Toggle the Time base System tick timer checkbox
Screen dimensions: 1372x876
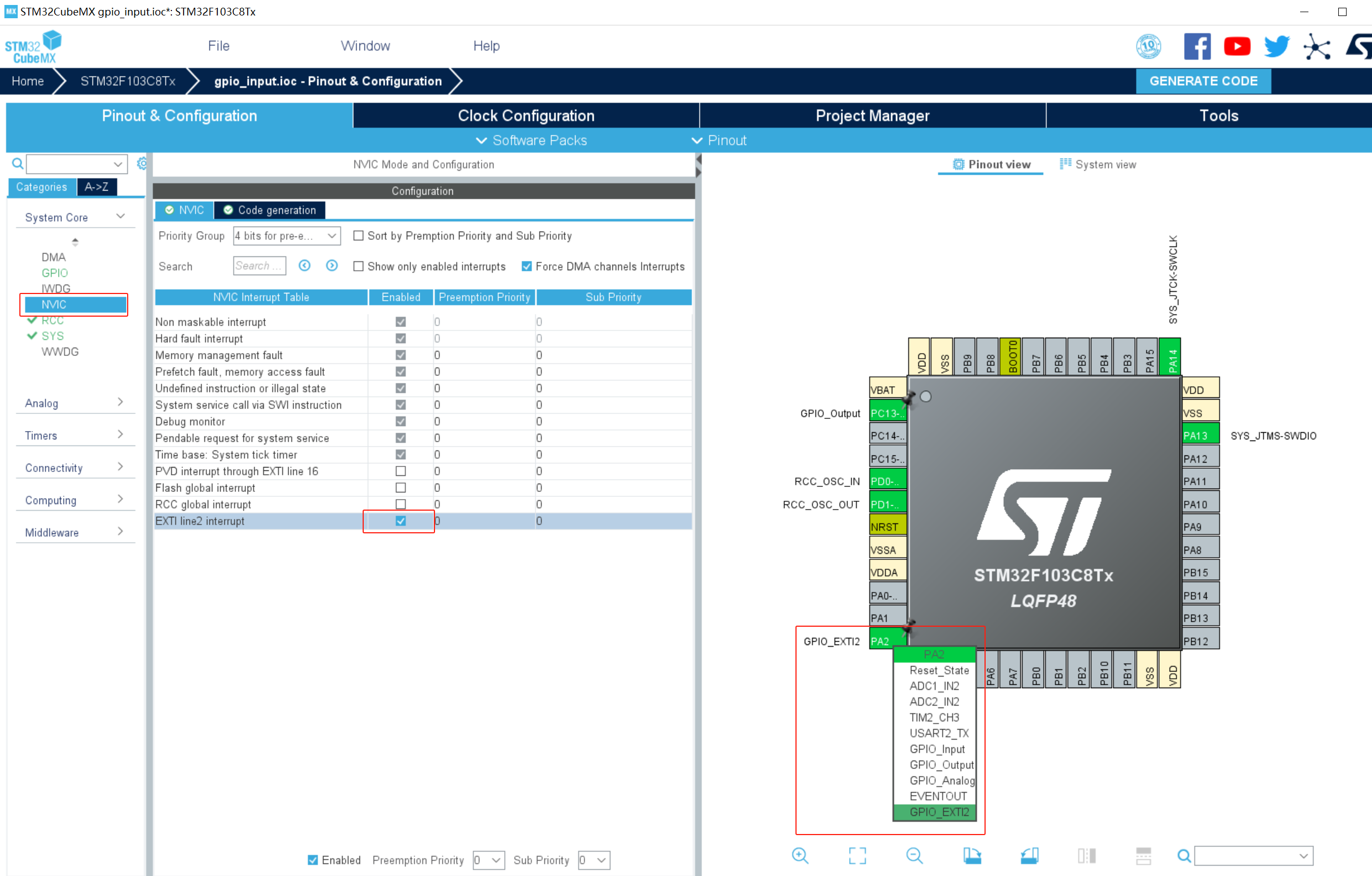point(401,454)
